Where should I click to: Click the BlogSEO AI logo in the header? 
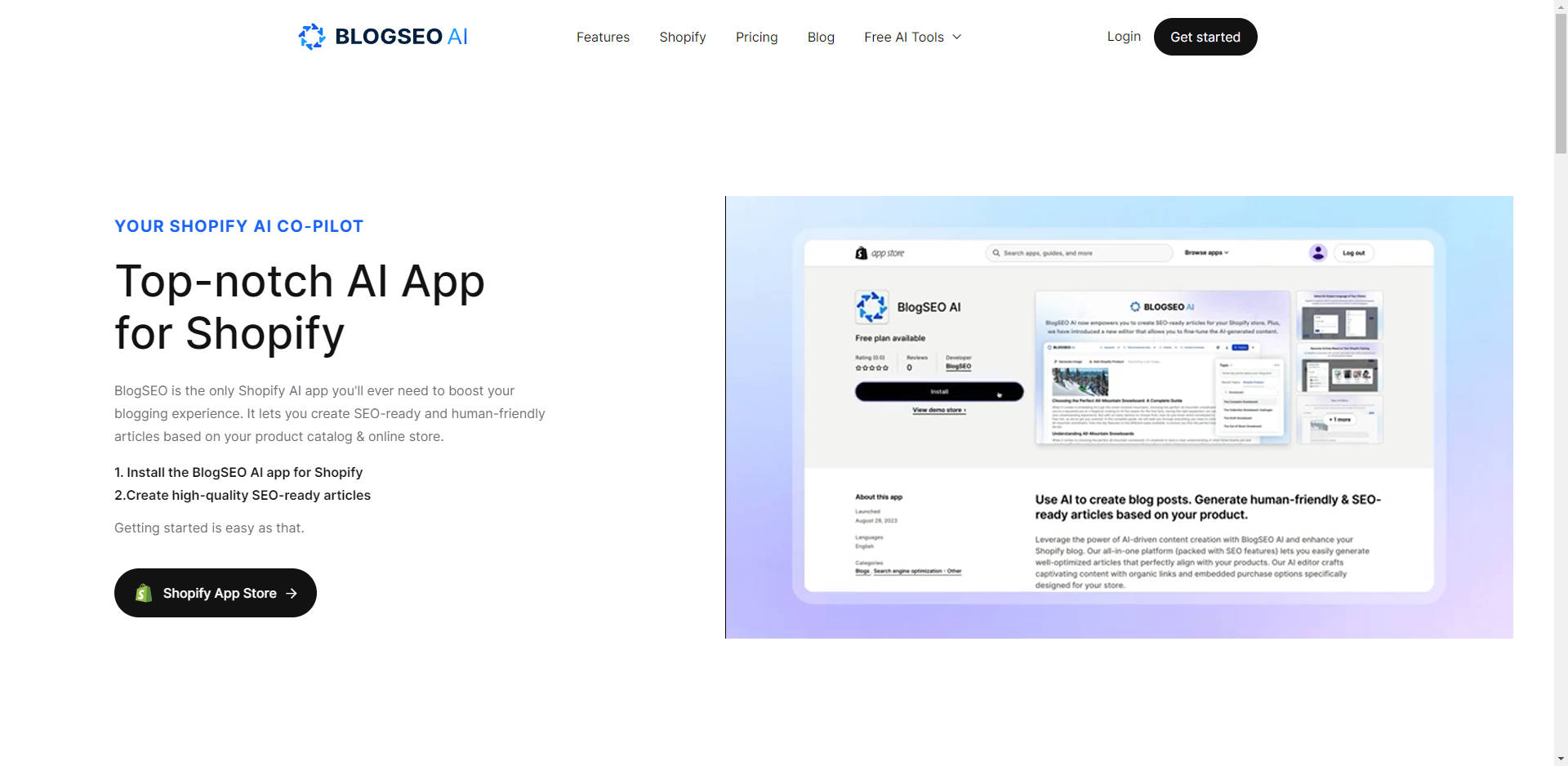(382, 36)
